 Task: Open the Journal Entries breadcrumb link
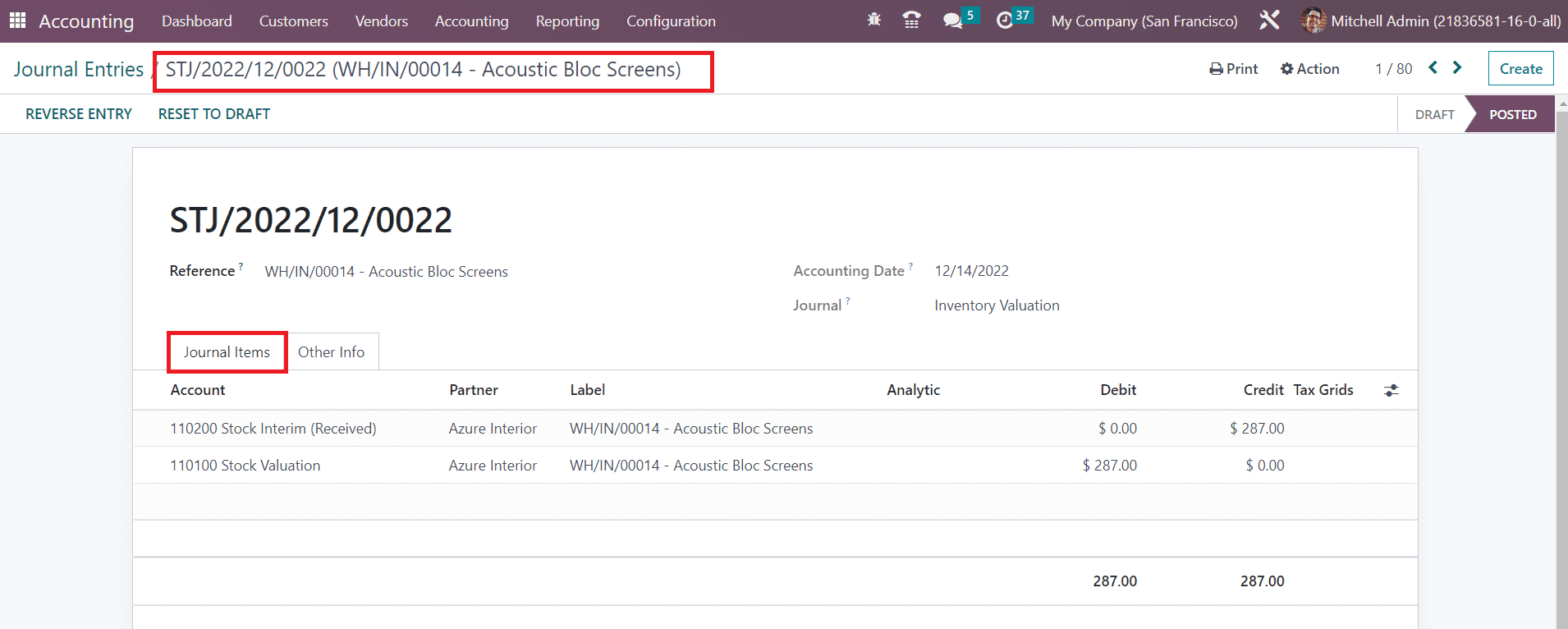[79, 70]
